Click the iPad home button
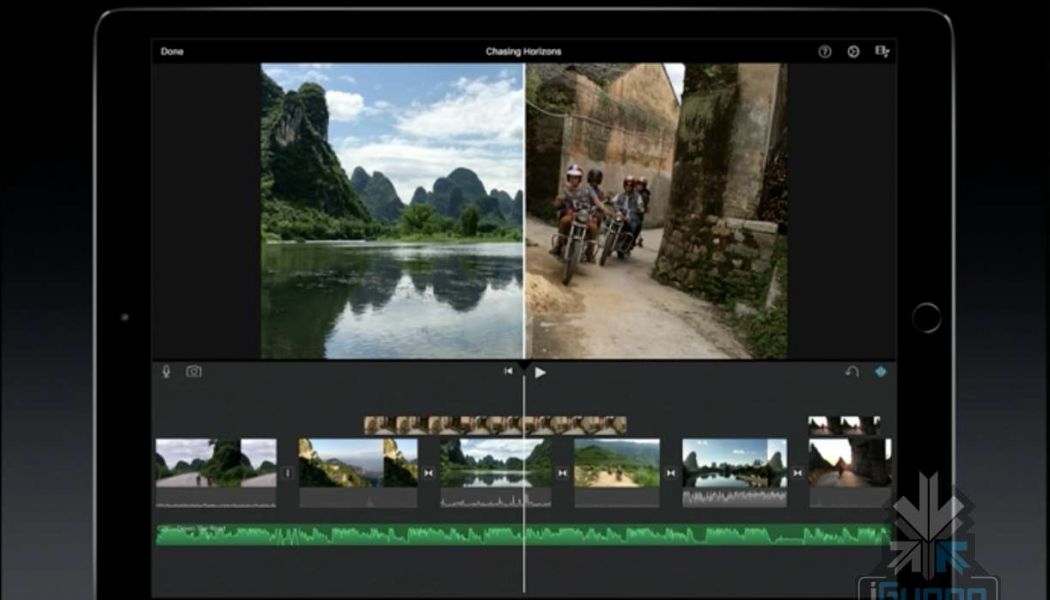This screenshot has height=600, width=1050. click(927, 318)
